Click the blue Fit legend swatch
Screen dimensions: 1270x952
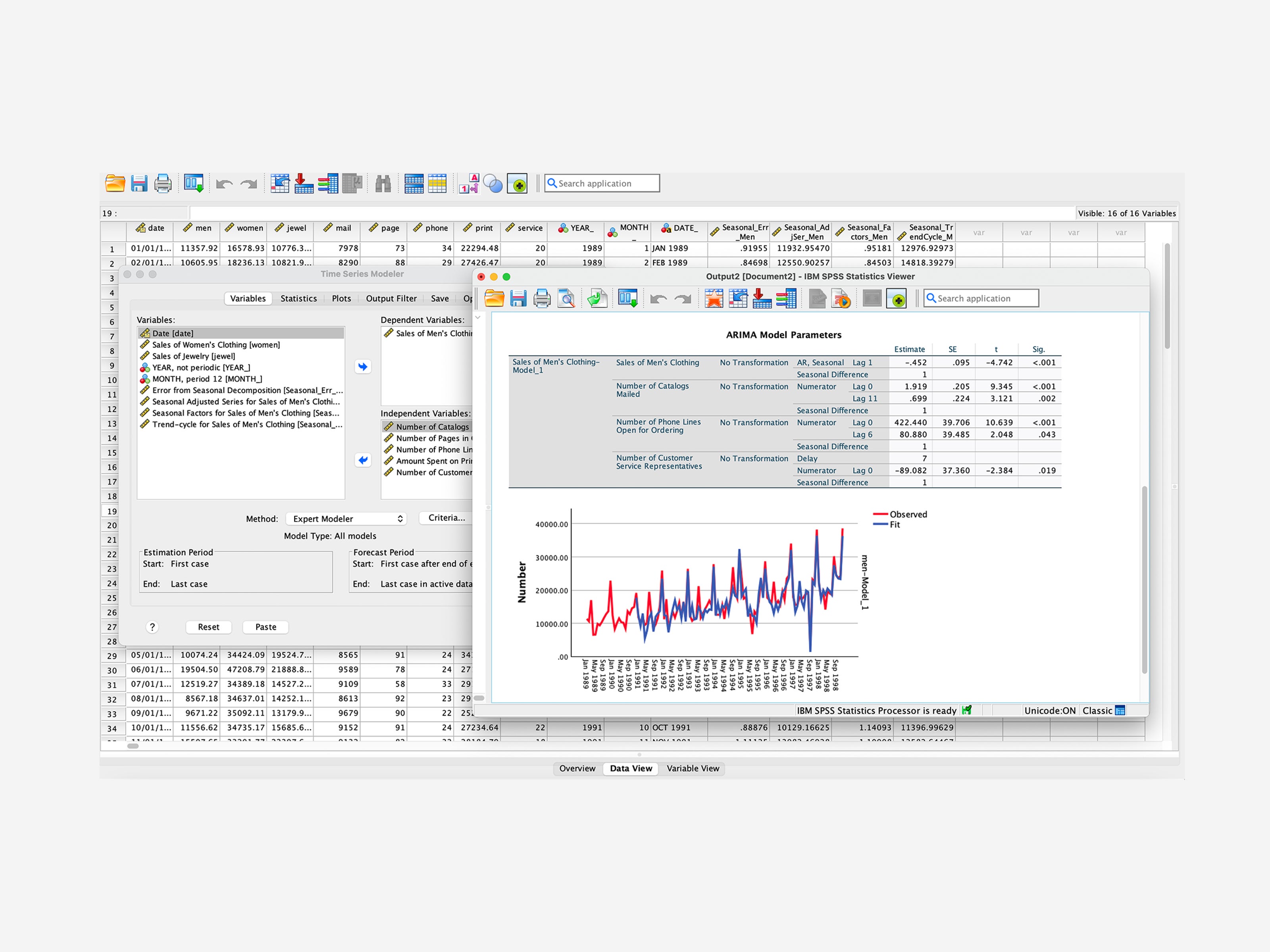(880, 524)
